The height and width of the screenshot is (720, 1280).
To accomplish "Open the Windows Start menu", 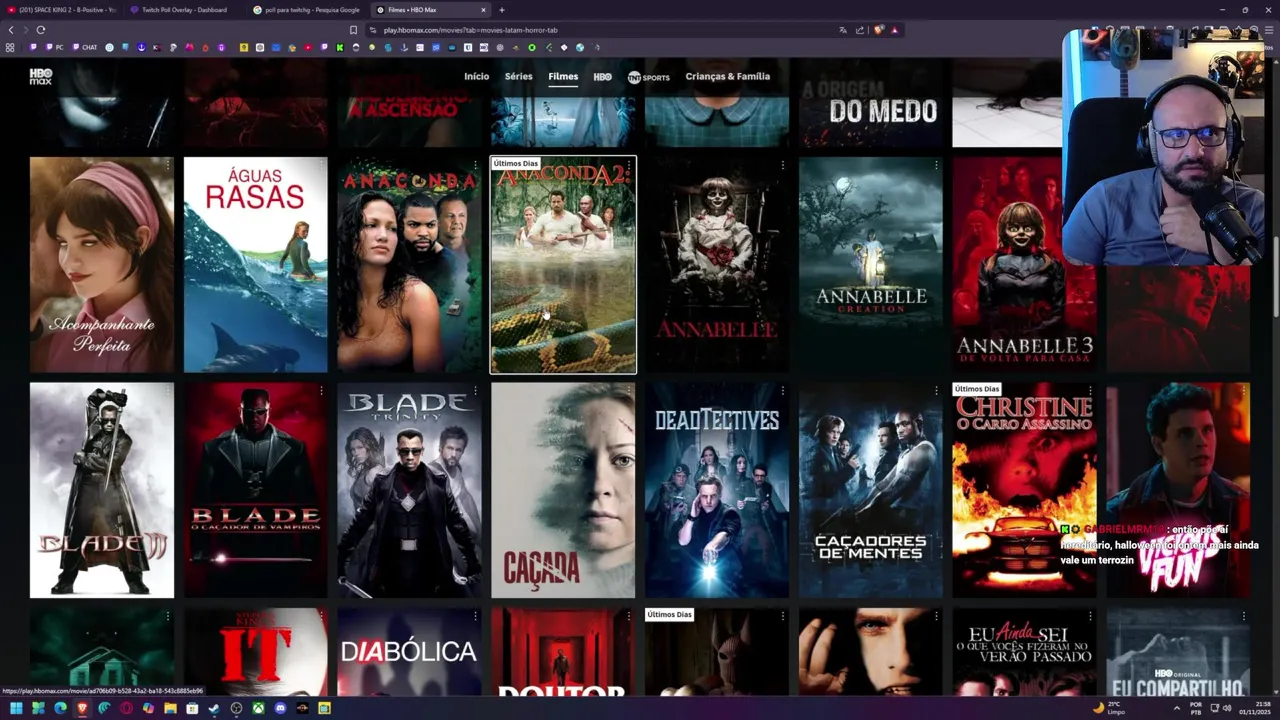I will point(16,708).
